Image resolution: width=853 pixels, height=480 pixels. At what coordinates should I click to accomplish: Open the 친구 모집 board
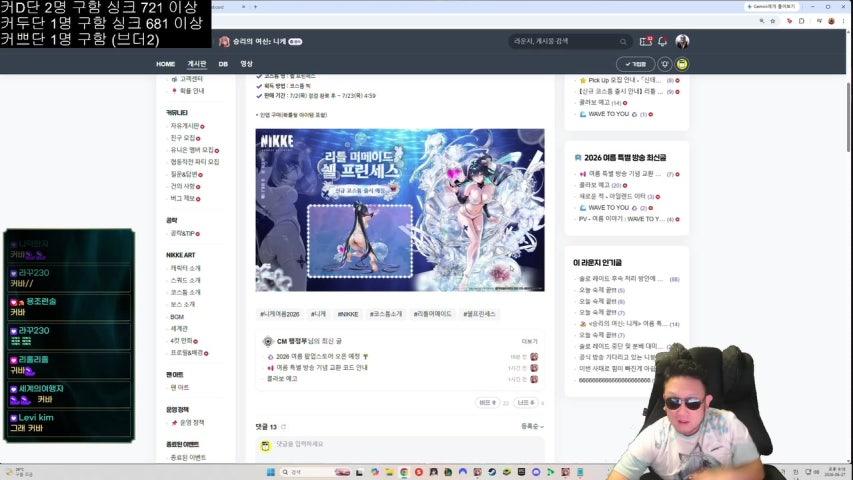184,138
